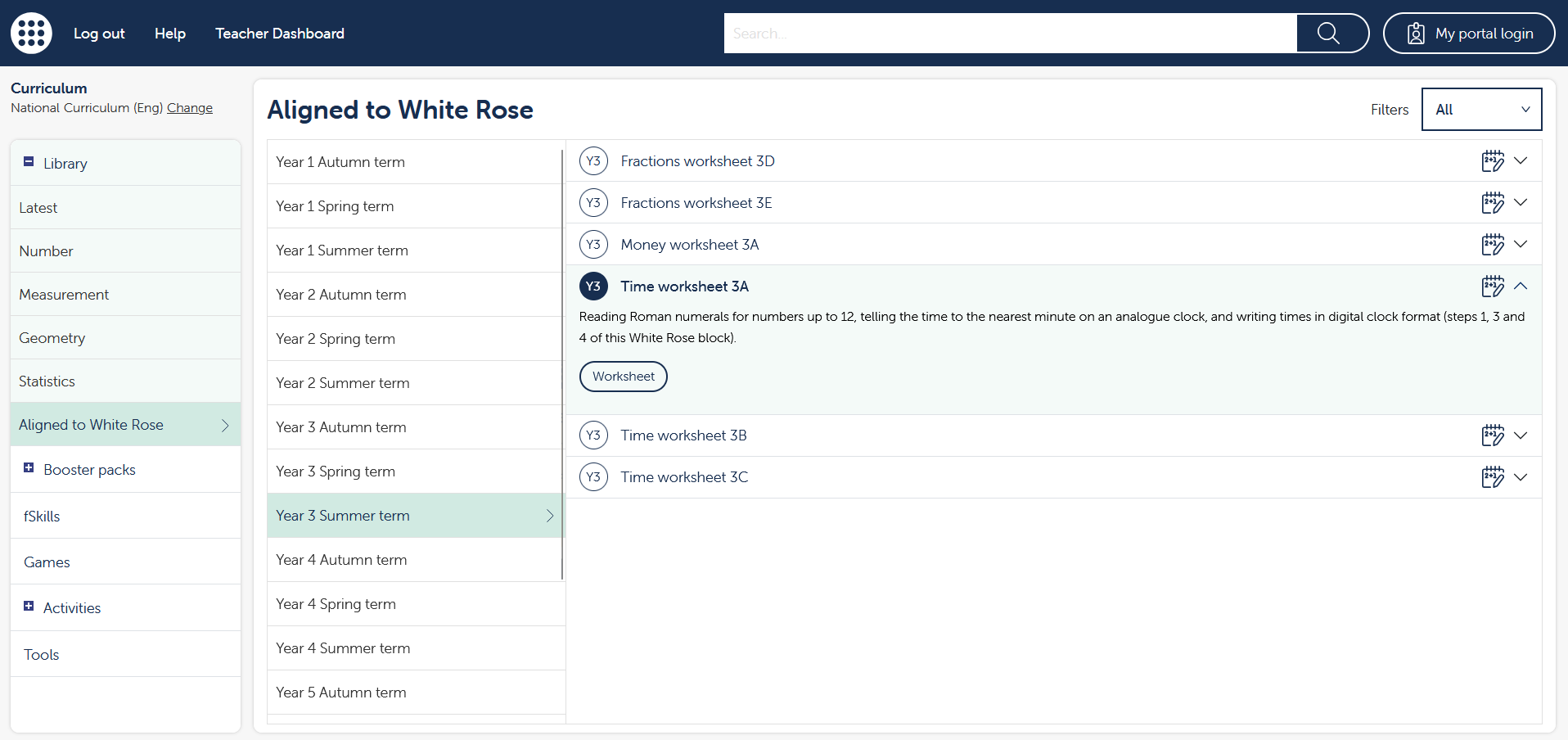Open the Filters All dropdown
1568x740 pixels.
[1482, 109]
